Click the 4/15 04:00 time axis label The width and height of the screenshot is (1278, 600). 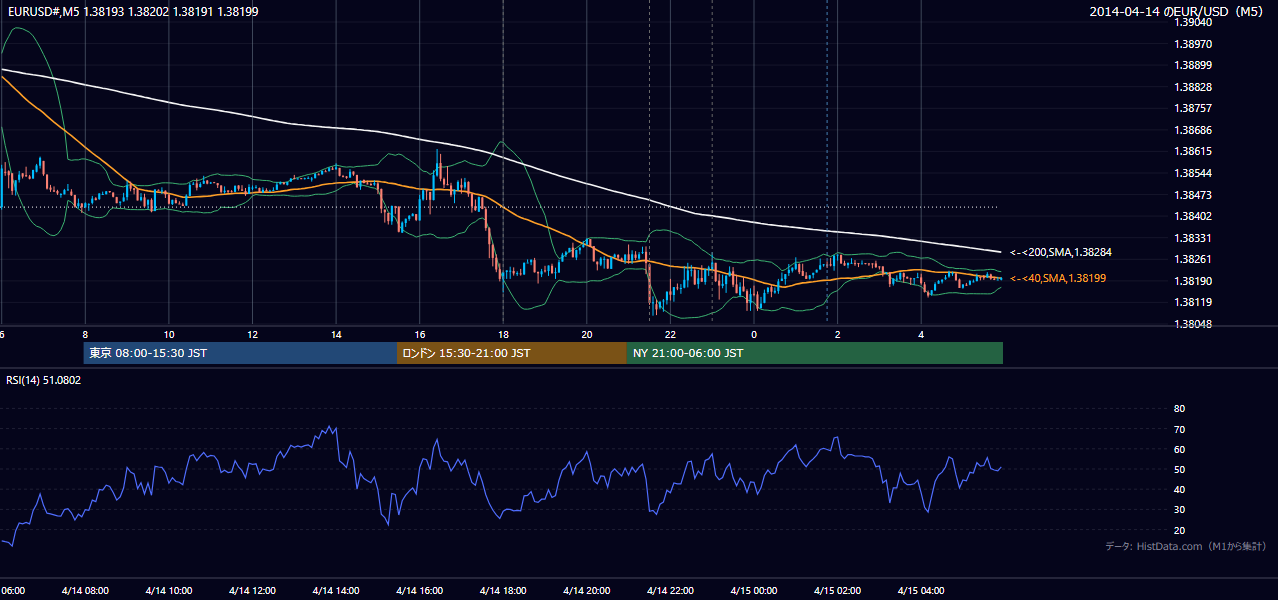click(x=921, y=590)
